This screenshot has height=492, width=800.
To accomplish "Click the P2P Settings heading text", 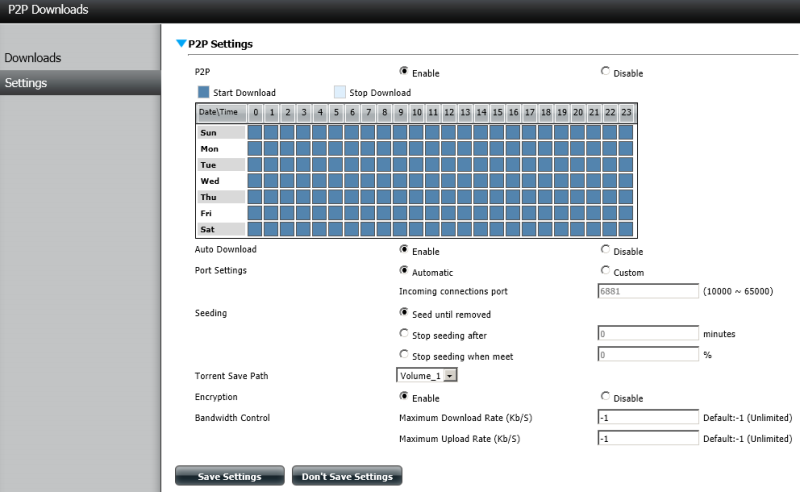I will coord(220,44).
